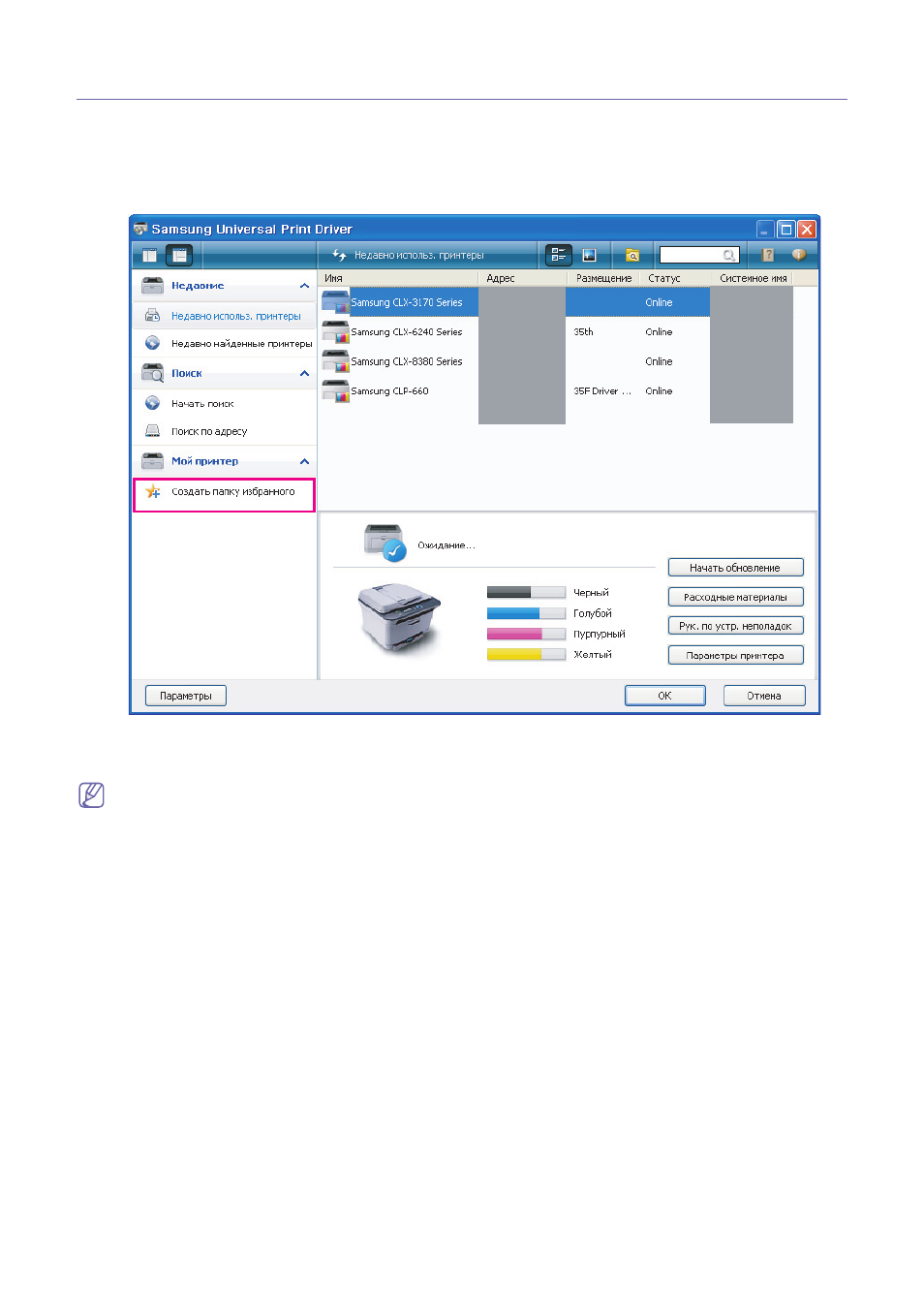Click Поиск по адресу
Viewport: 924px width, 1306px height.
tap(209, 432)
